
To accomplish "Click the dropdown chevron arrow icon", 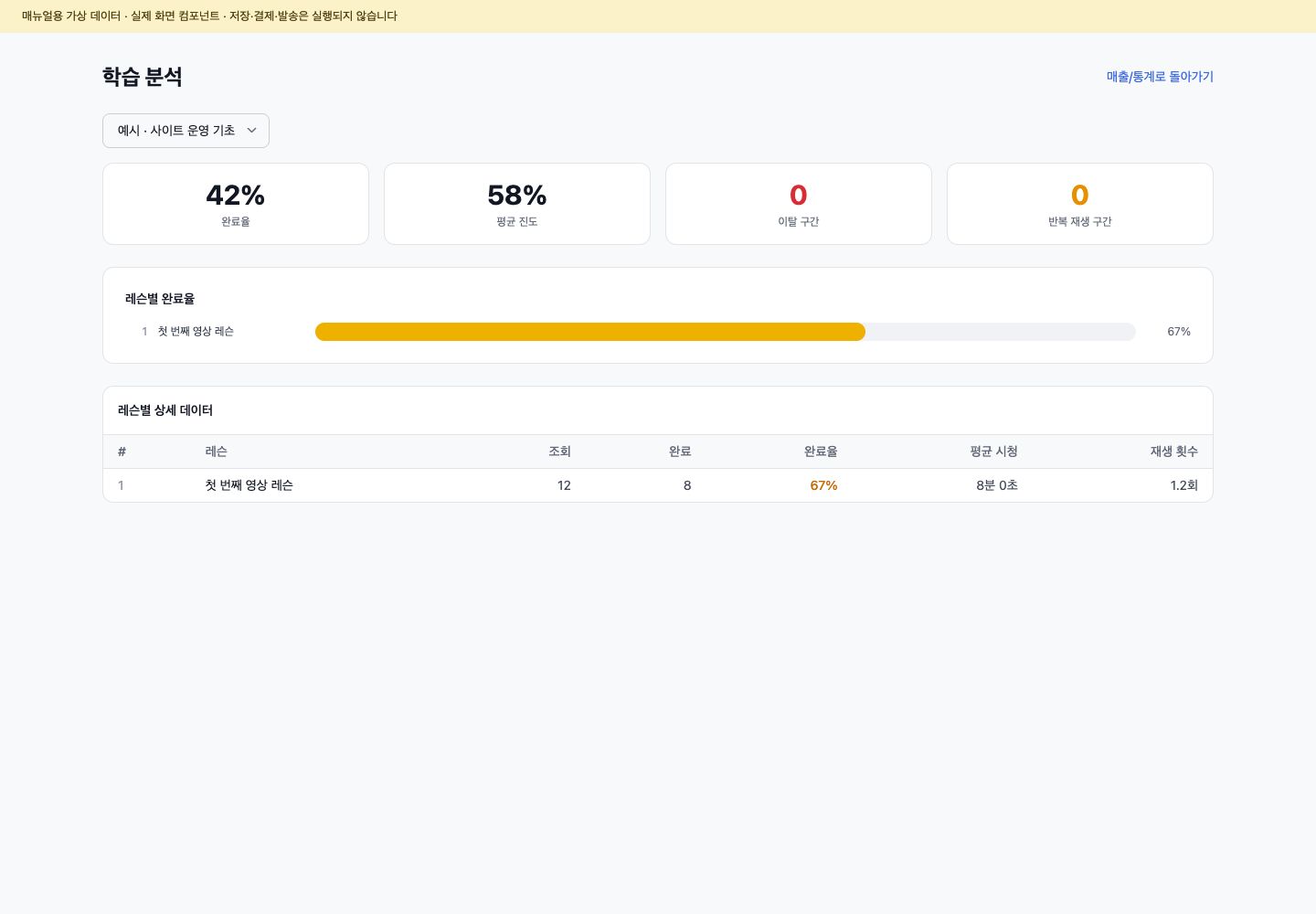I will tap(252, 131).
